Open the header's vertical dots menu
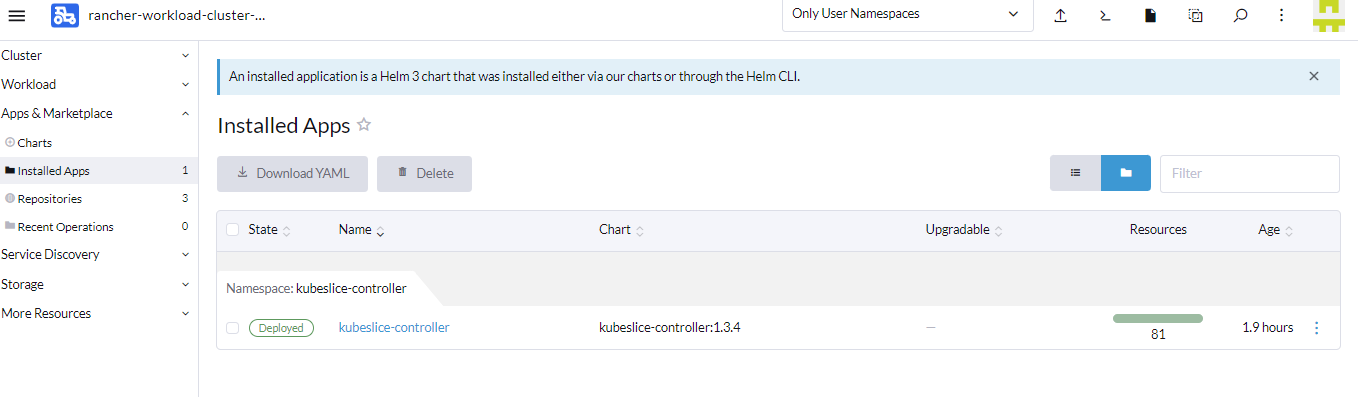Screen dimensions: 1358x397 click(x=1282, y=15)
